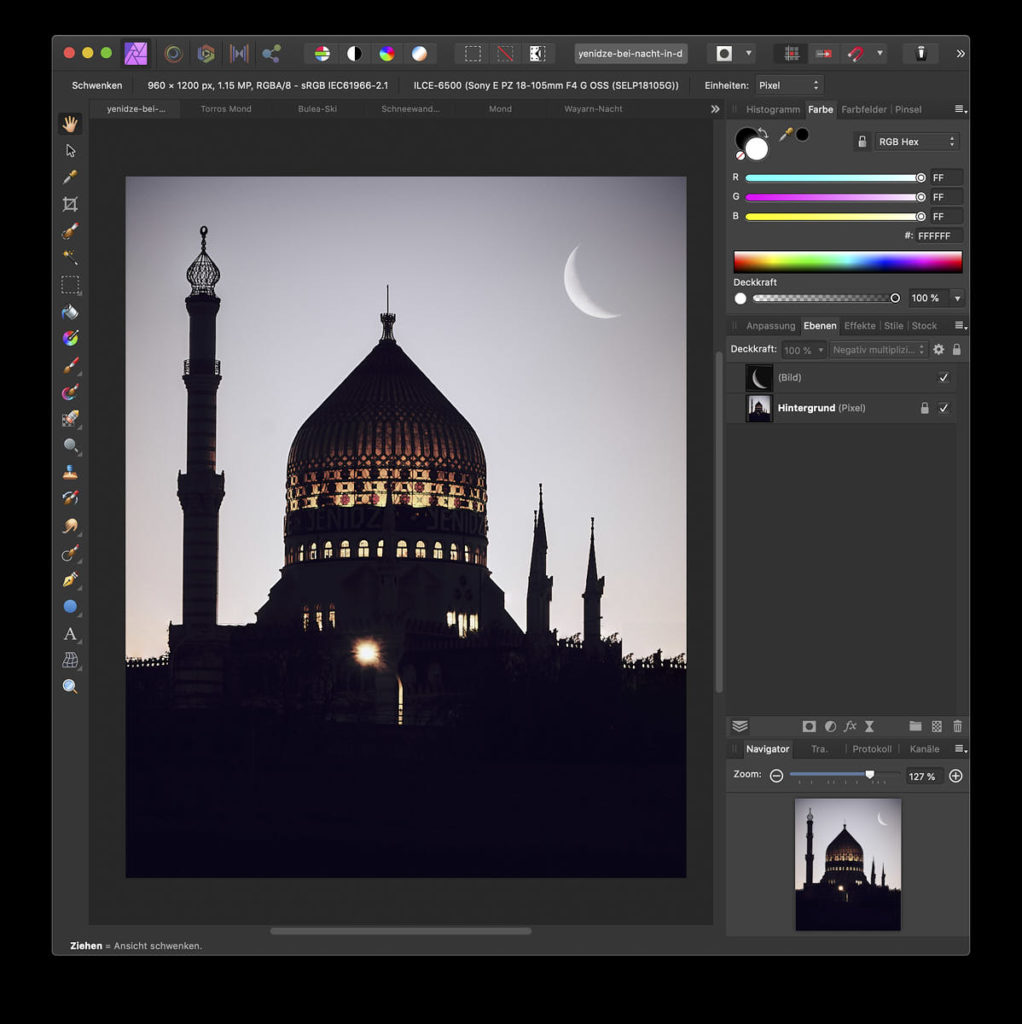Switch to the Histogramm tab
The height and width of the screenshot is (1024, 1022).
[773, 110]
